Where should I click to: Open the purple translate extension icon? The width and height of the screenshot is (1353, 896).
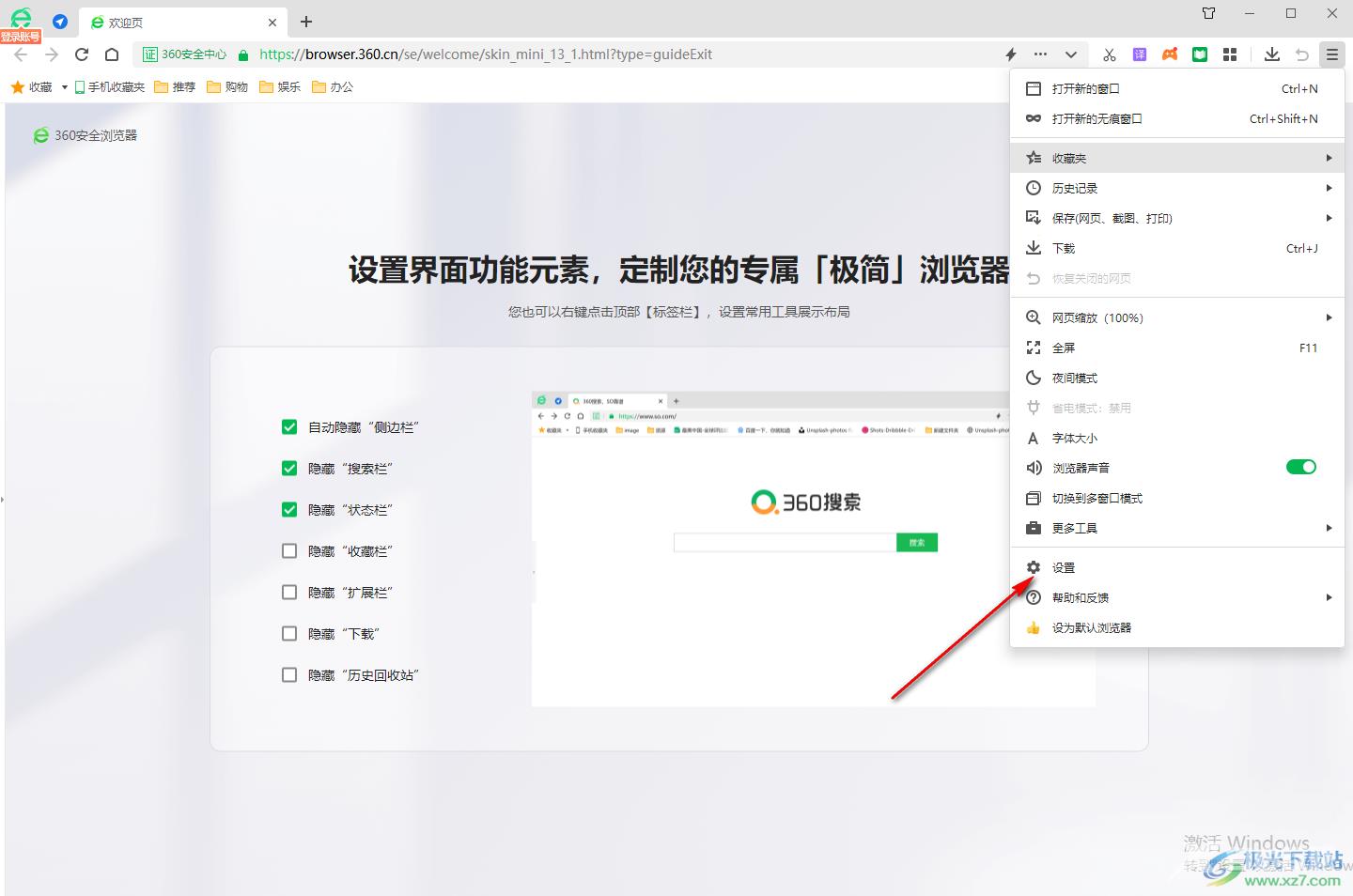coord(1140,54)
